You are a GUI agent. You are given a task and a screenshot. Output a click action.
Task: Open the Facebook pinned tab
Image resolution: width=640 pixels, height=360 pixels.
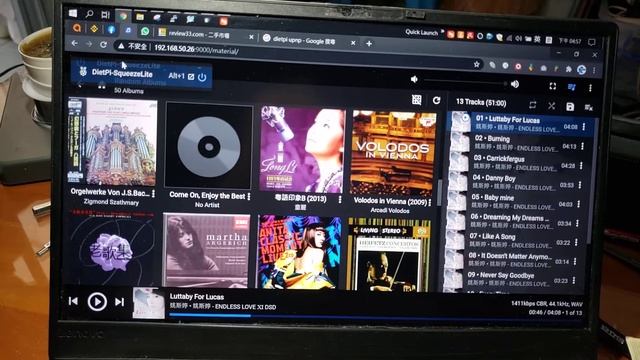pyautogui.click(x=111, y=29)
